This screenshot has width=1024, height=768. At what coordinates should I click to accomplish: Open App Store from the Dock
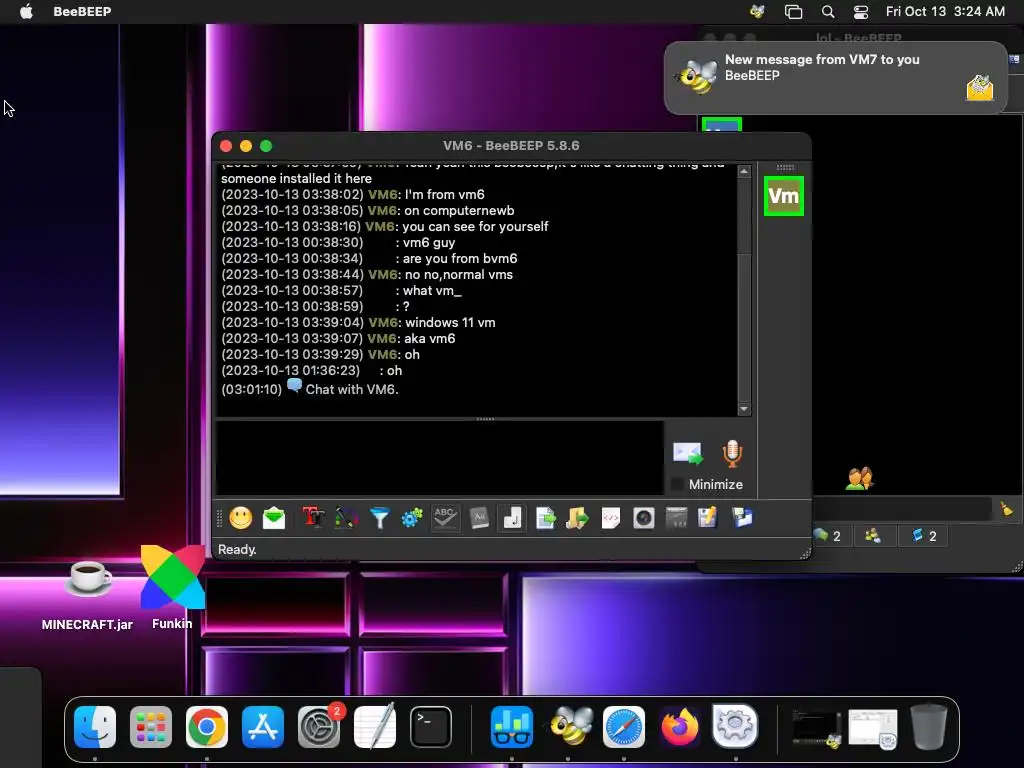[263, 727]
